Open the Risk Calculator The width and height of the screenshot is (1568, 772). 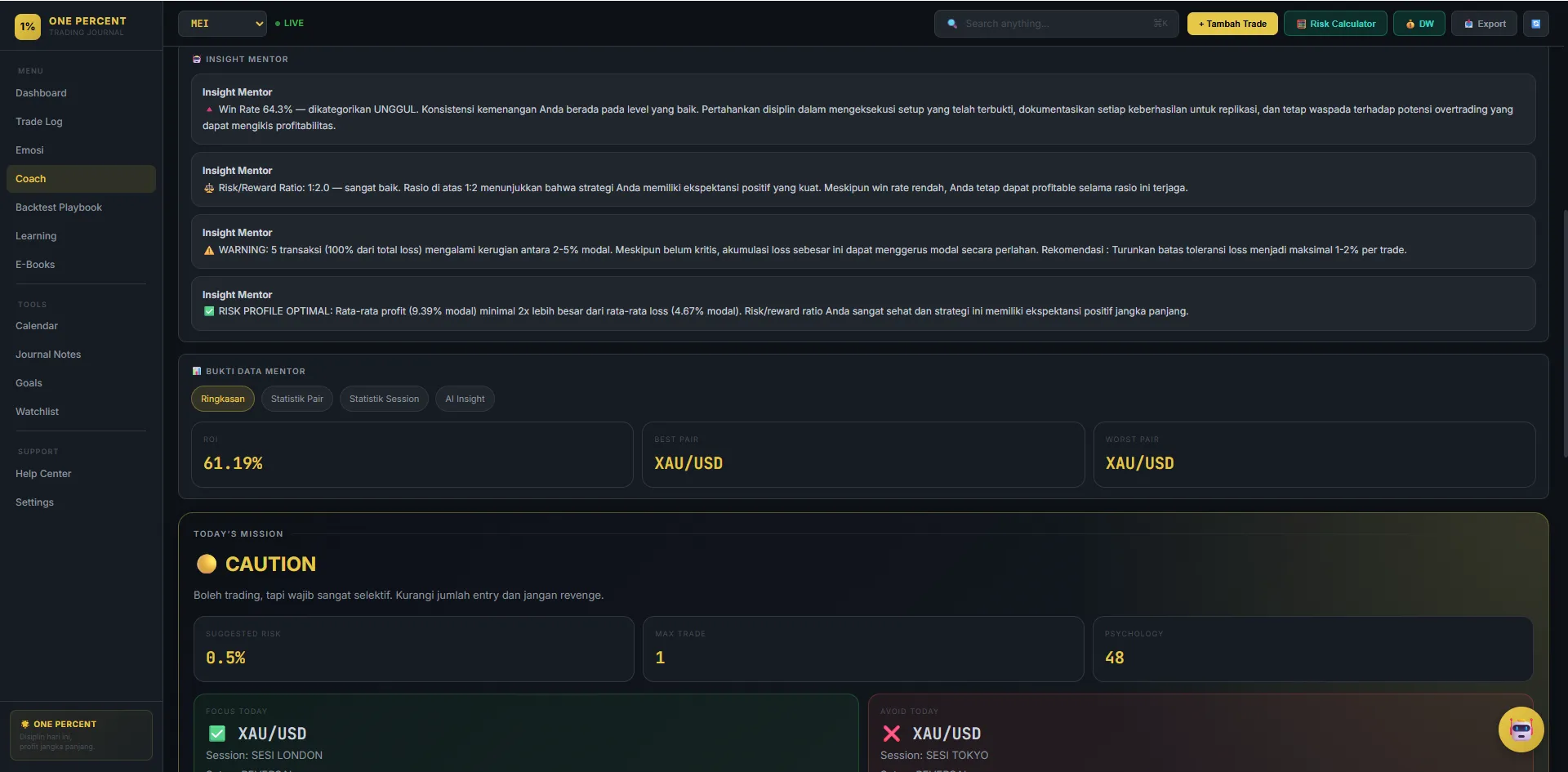[1335, 24]
